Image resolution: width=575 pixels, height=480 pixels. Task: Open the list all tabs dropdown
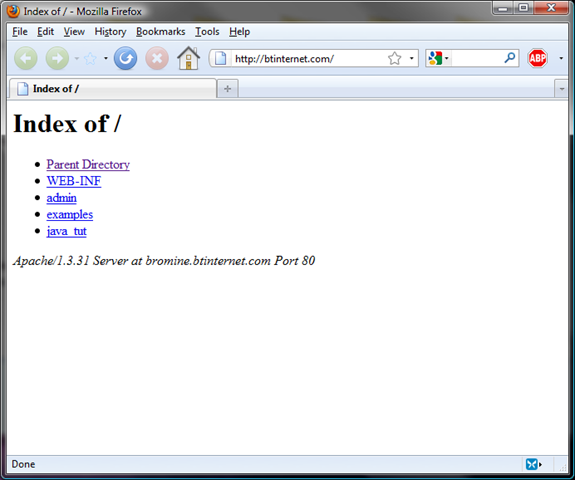tap(561, 89)
